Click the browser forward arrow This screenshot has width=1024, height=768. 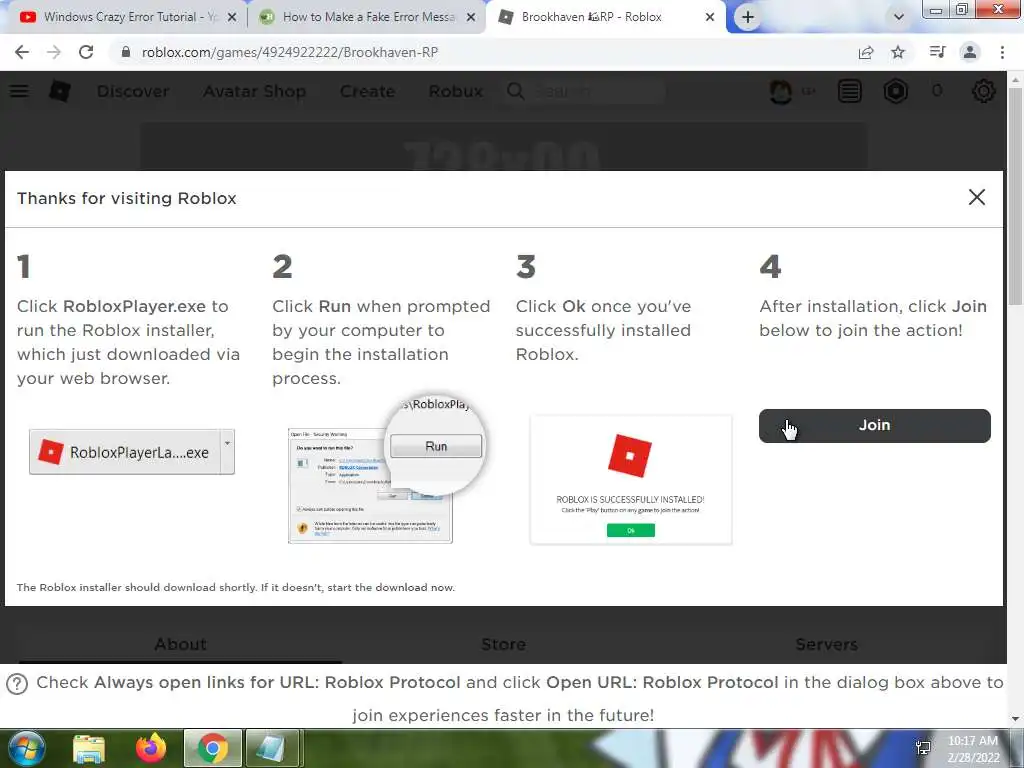[54, 52]
